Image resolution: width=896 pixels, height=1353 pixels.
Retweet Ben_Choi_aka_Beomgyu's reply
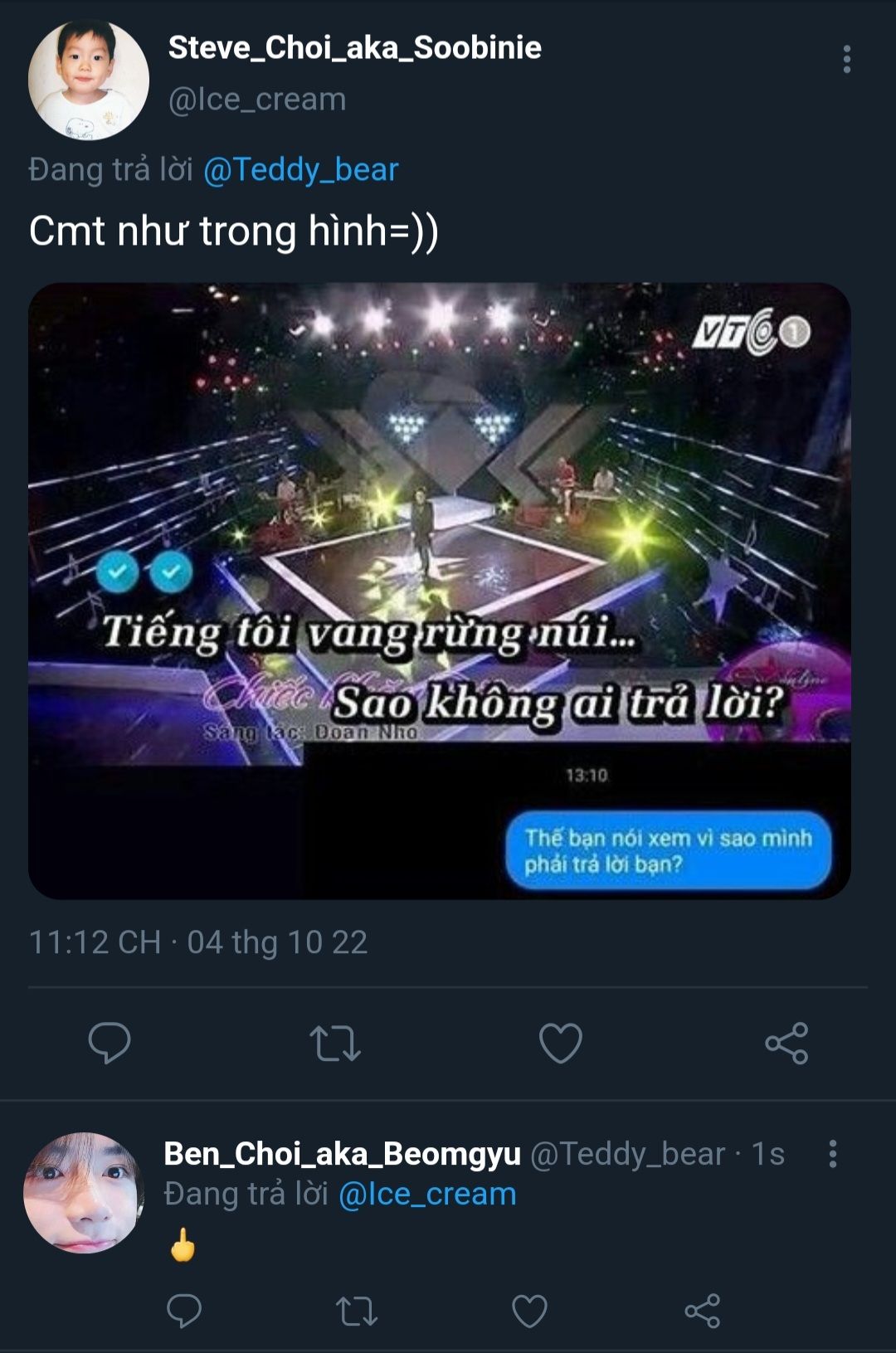click(357, 1312)
